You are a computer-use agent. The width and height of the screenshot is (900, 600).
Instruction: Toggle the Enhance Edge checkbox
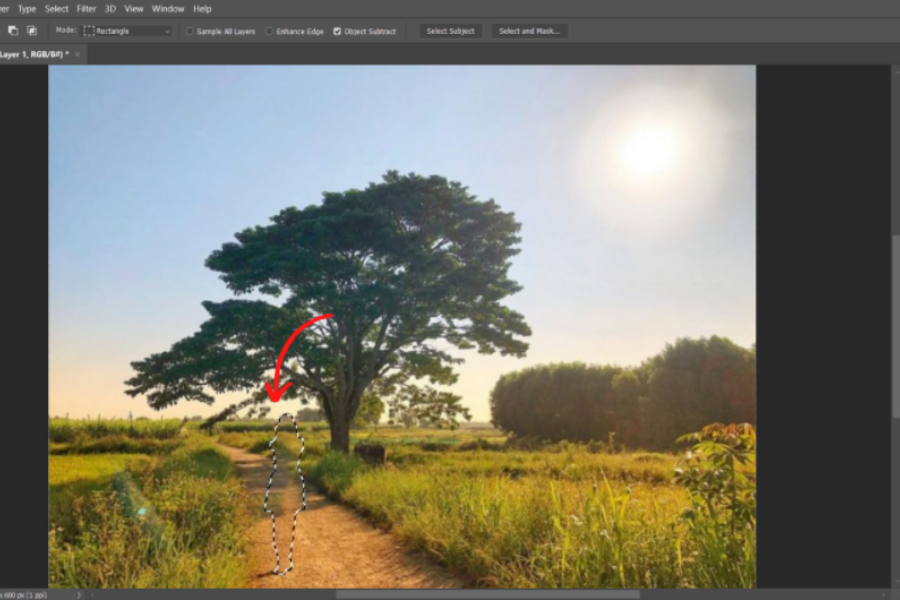(270, 31)
